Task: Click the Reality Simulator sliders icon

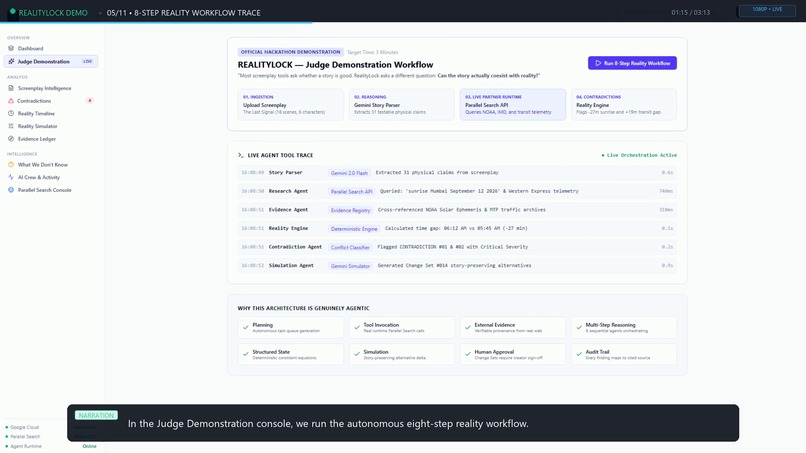Action: (11, 126)
